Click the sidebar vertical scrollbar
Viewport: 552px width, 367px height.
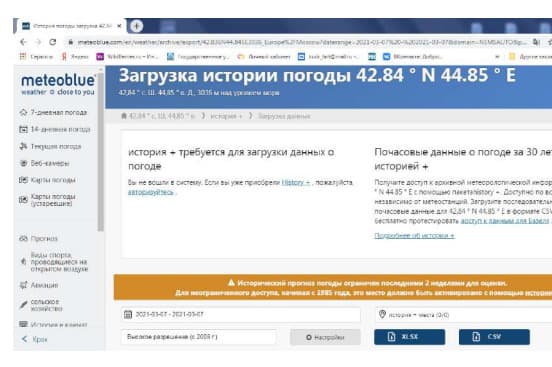101,151
